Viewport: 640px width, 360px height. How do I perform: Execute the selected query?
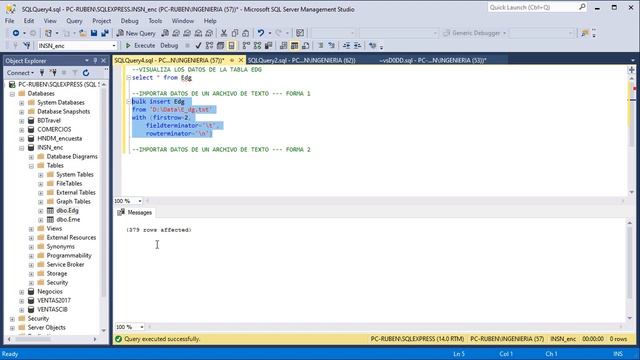140,45
